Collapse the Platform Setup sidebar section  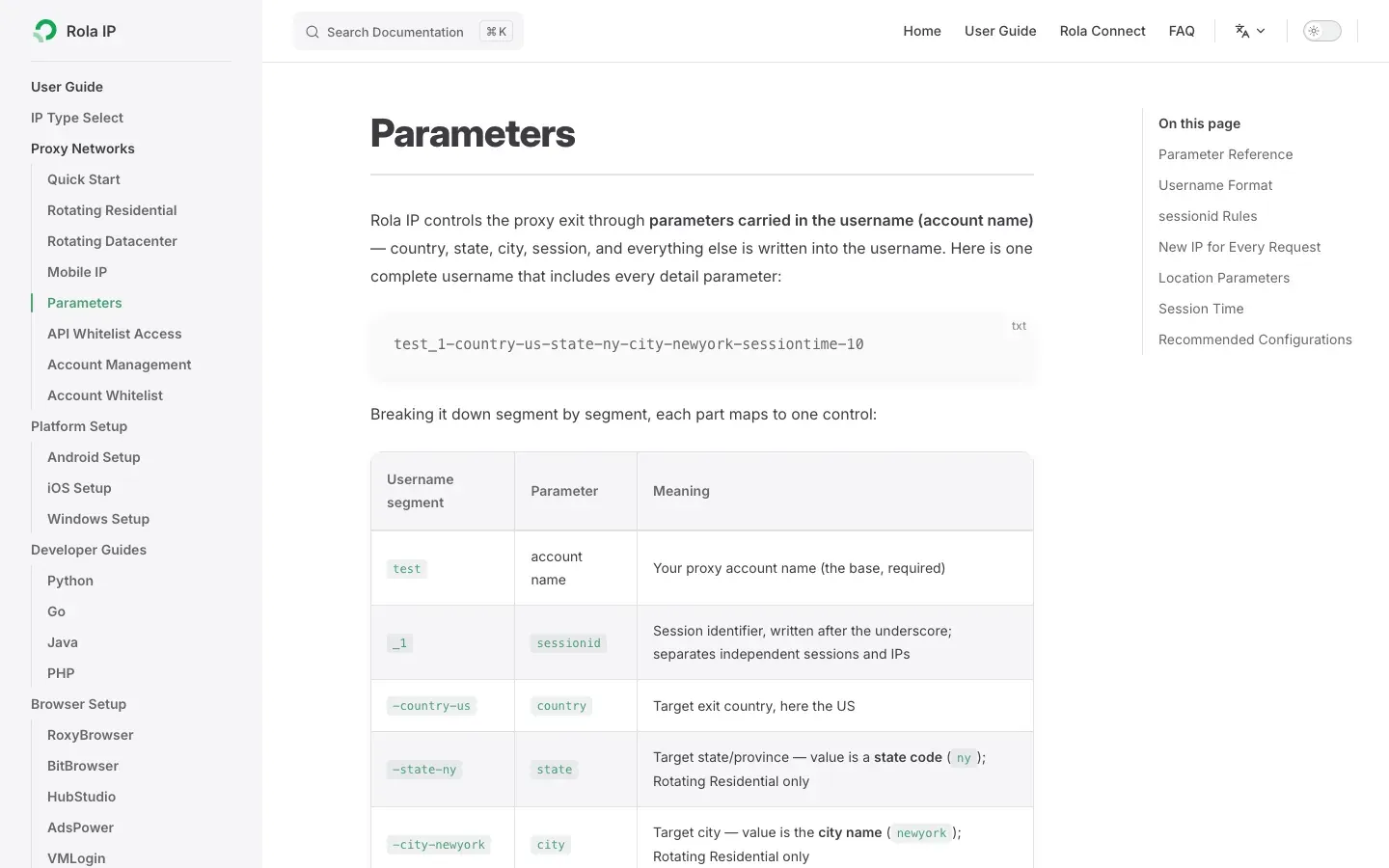[79, 426]
